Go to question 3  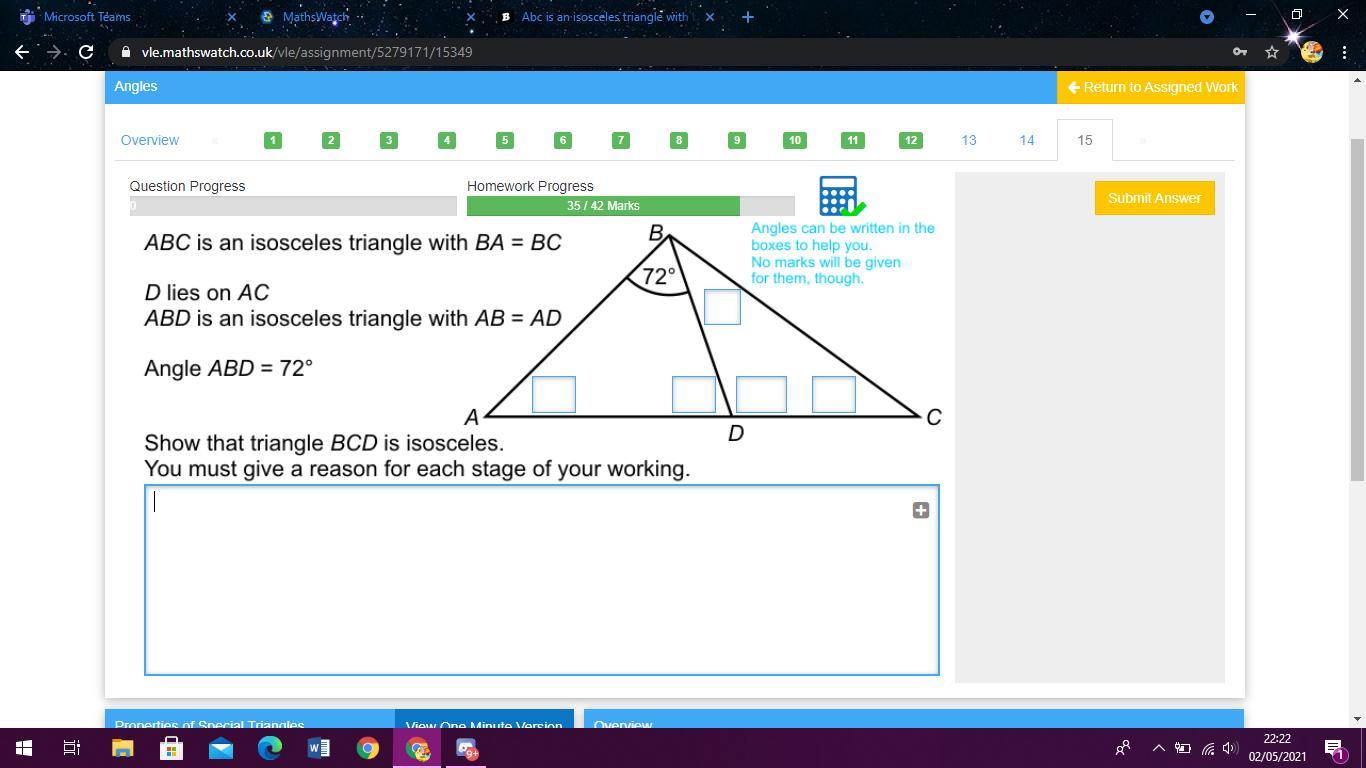click(x=389, y=140)
